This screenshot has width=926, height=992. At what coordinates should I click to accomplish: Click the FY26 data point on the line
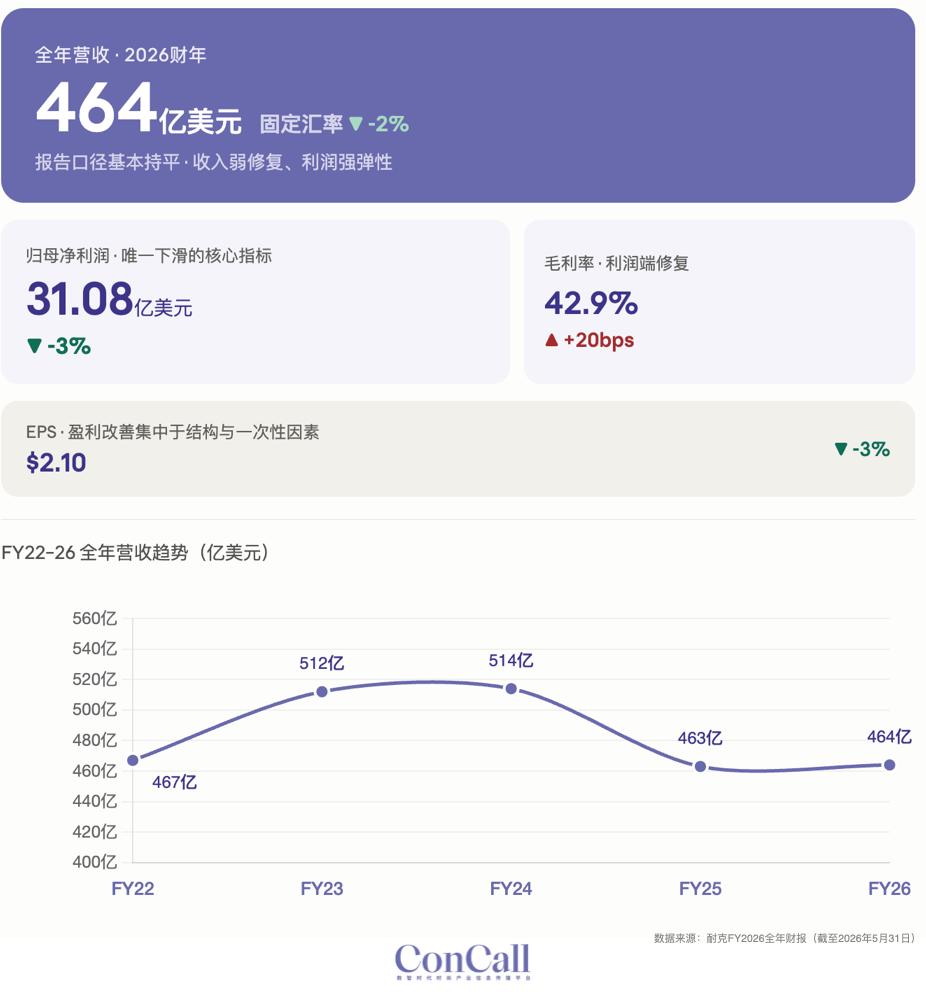[x=889, y=766]
